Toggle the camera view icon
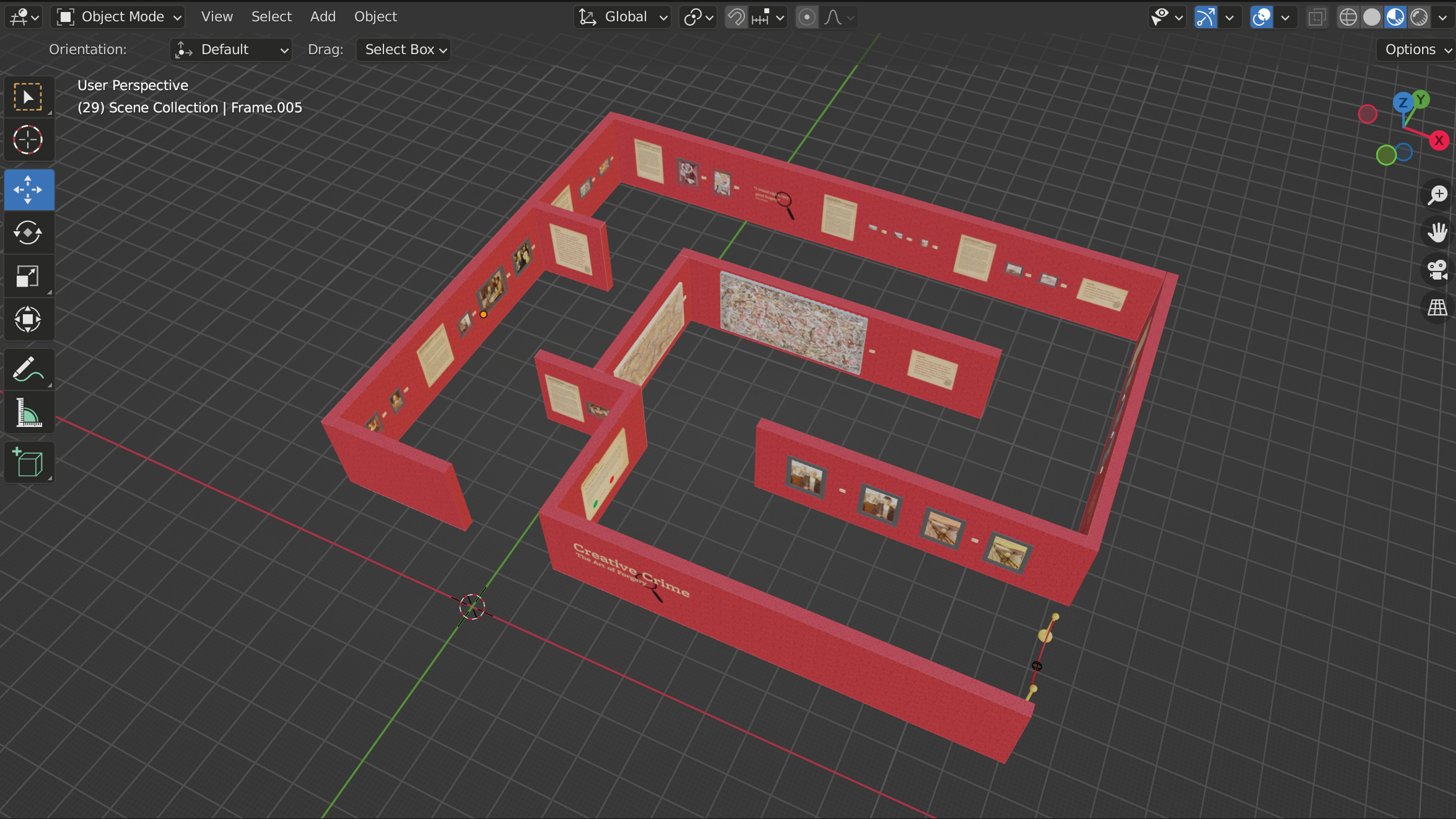The width and height of the screenshot is (1456, 819). pyautogui.click(x=1437, y=270)
